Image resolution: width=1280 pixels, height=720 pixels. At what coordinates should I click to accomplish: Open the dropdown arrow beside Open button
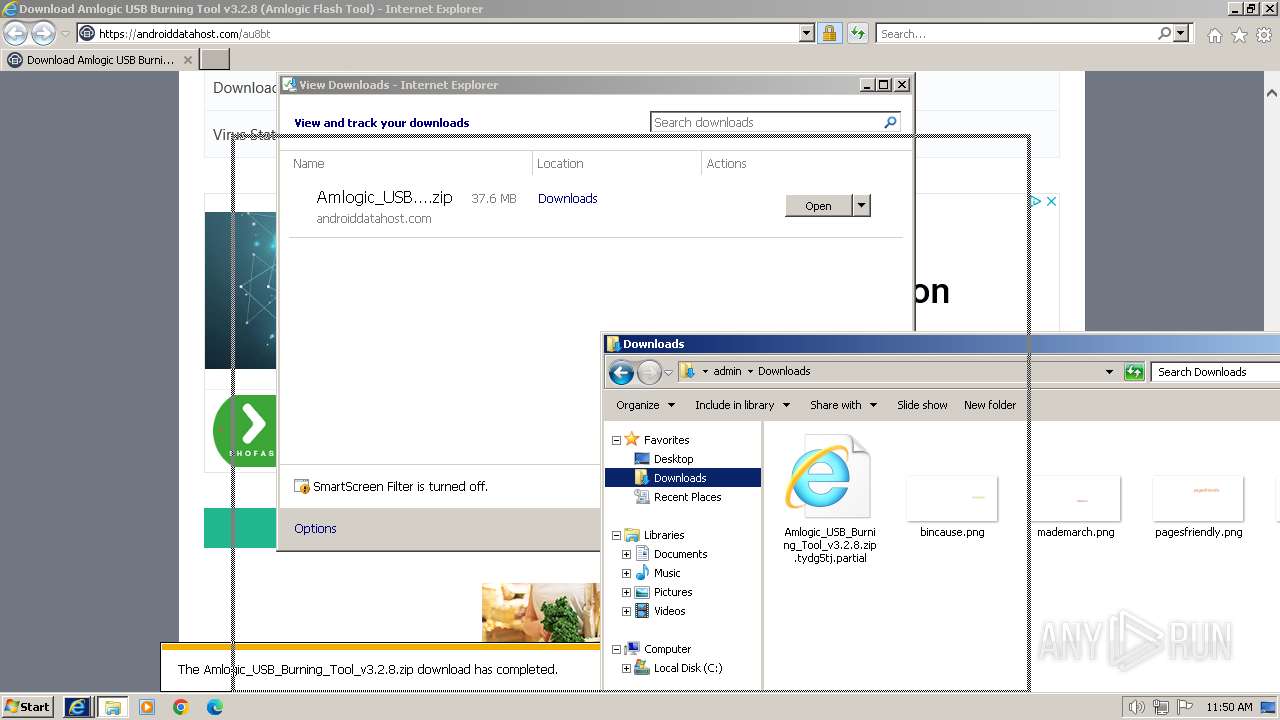tap(861, 205)
